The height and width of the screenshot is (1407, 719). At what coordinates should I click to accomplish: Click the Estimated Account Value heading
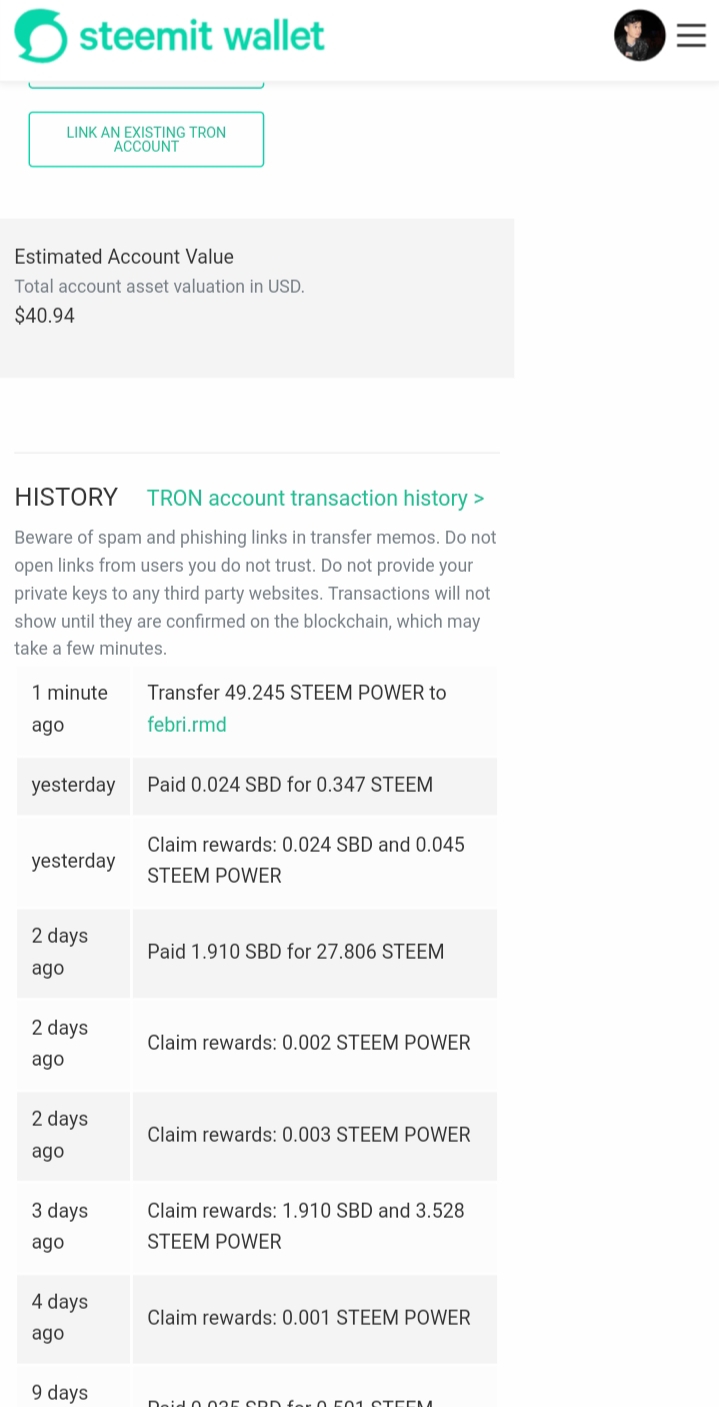point(124,257)
